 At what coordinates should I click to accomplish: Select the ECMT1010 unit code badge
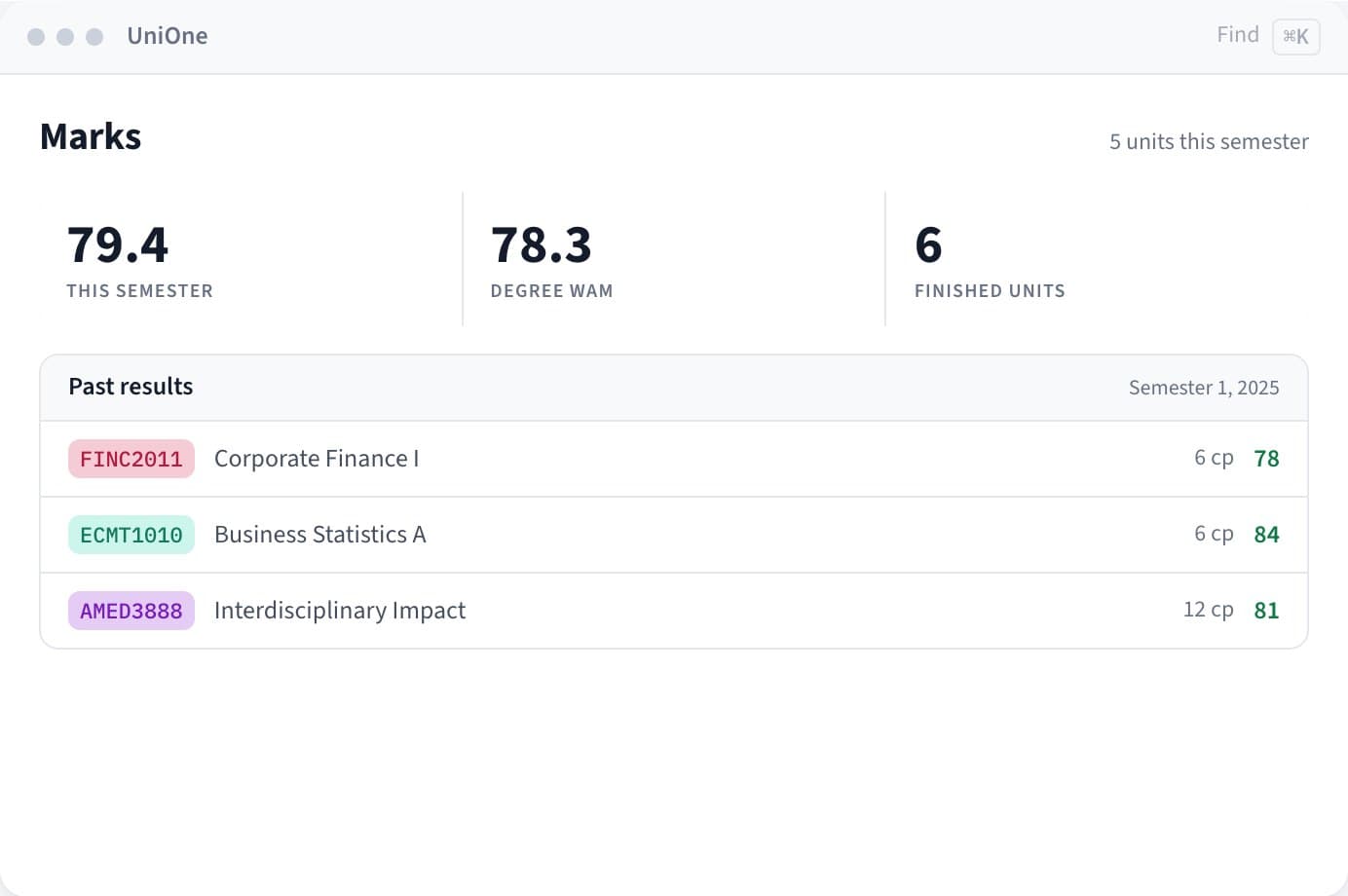point(131,535)
